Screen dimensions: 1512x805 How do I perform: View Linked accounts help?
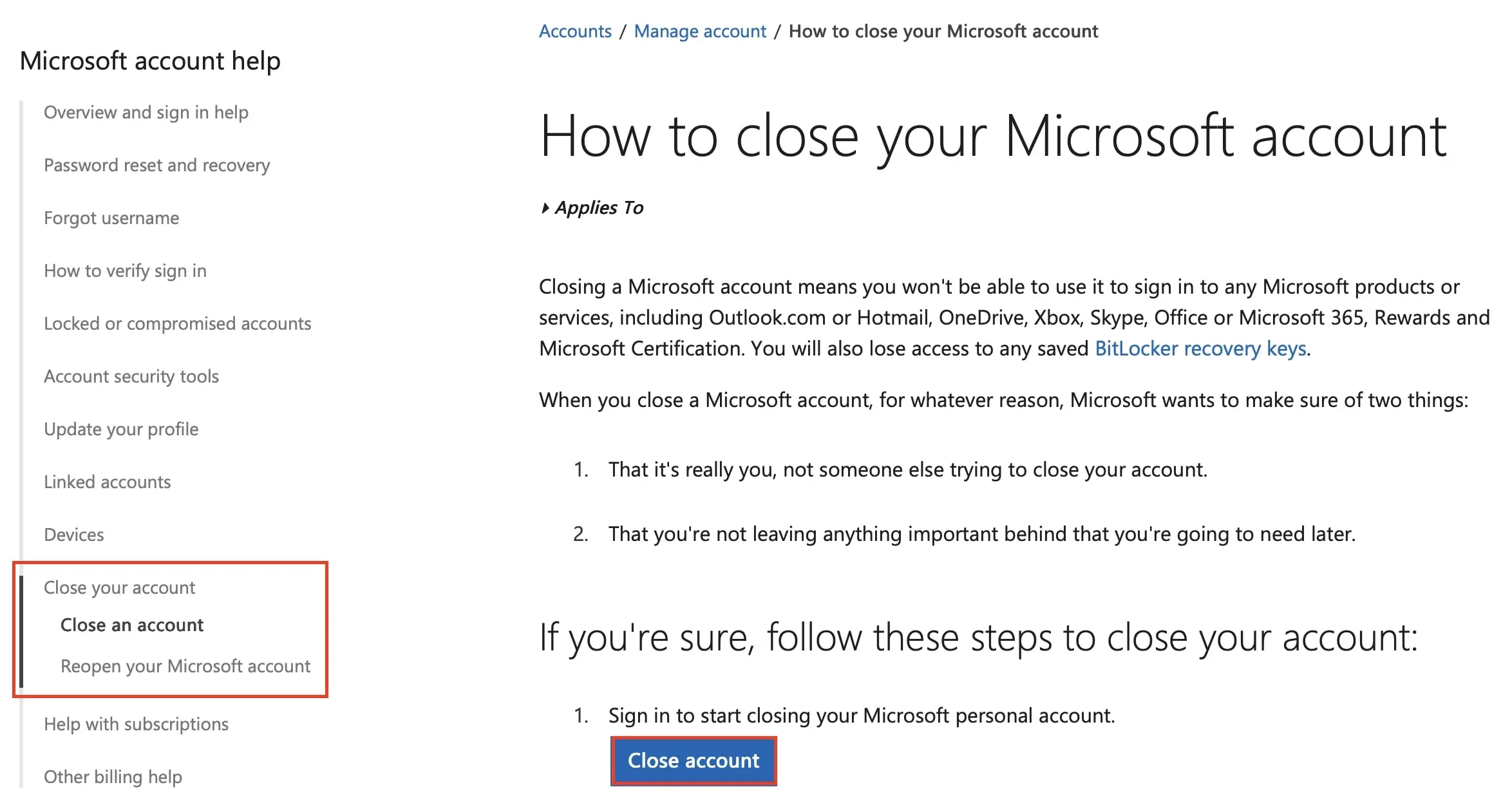click(108, 482)
